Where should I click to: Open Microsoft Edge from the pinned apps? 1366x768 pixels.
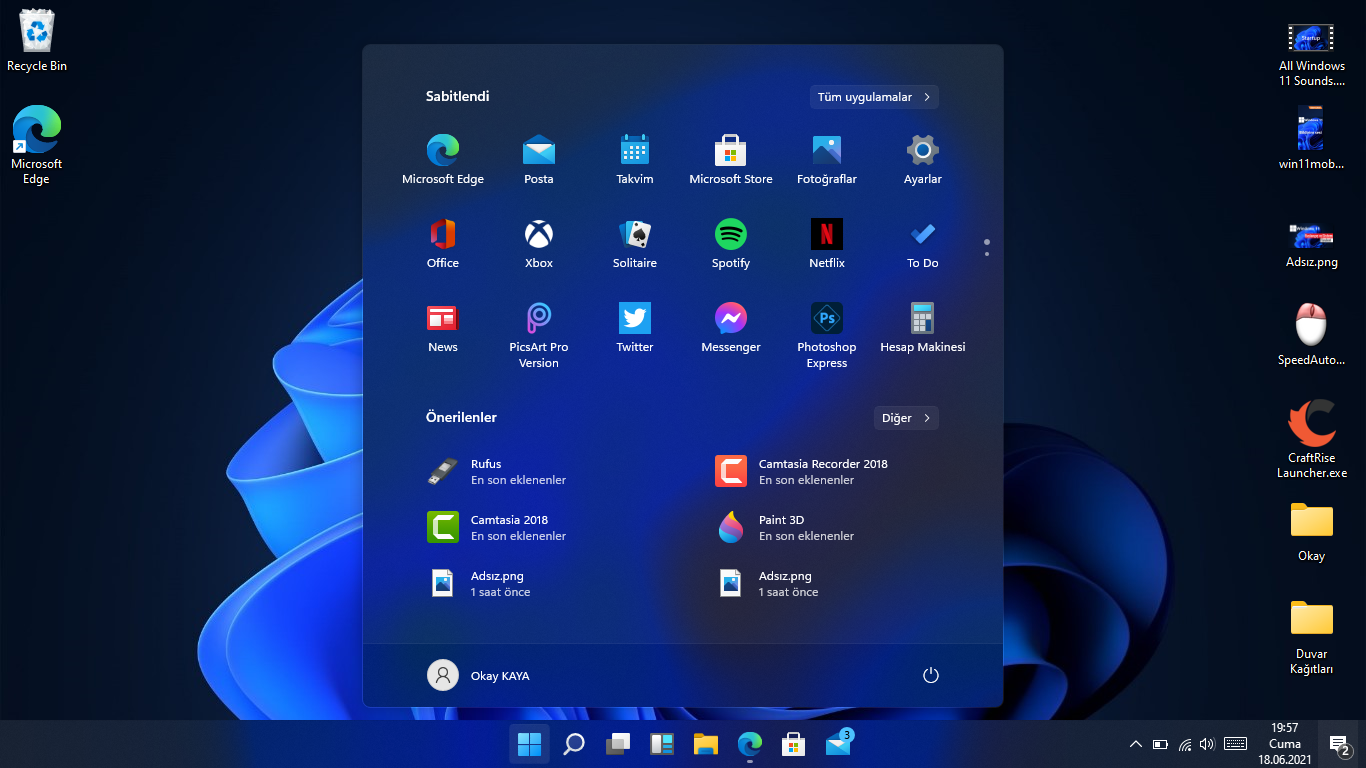[x=443, y=160]
